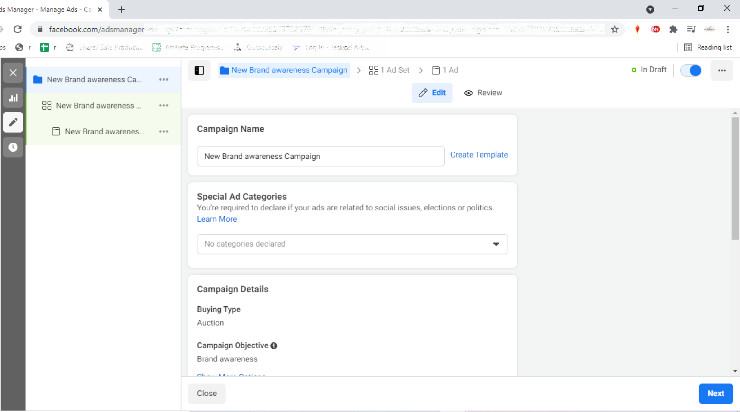
Task: Click the browser address bar URL
Action: point(326,29)
